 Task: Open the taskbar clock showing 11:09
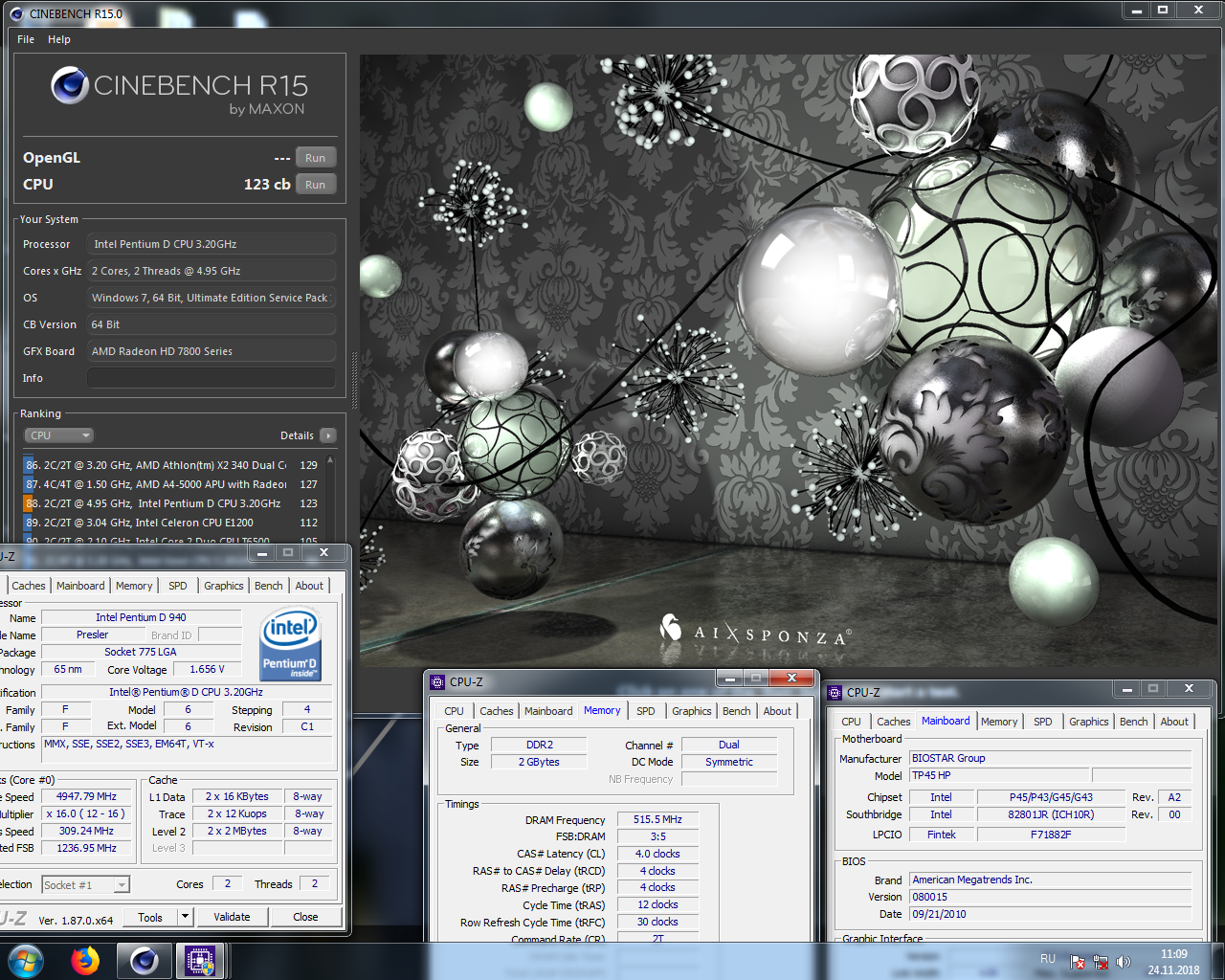tap(1173, 962)
